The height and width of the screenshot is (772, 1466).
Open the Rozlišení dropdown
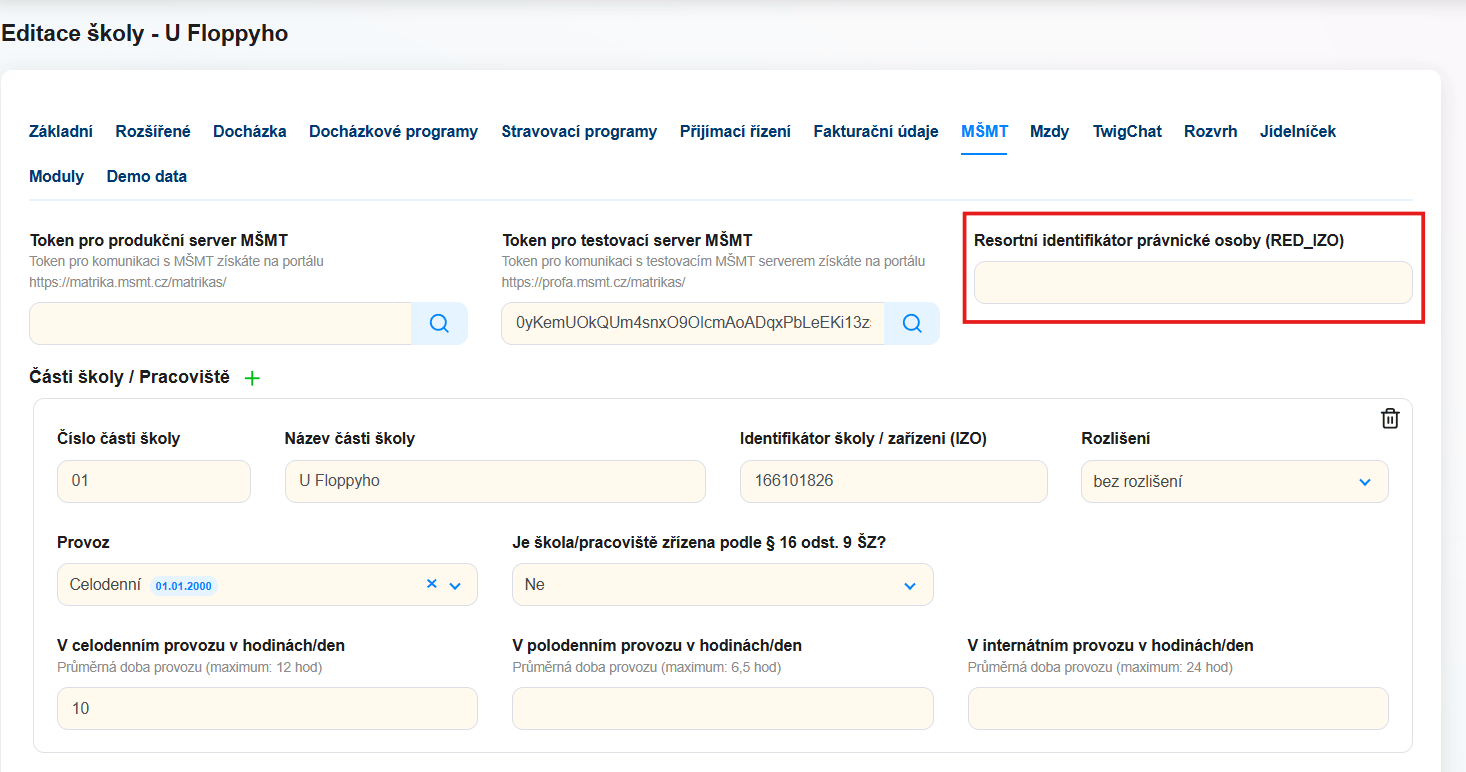(1234, 481)
